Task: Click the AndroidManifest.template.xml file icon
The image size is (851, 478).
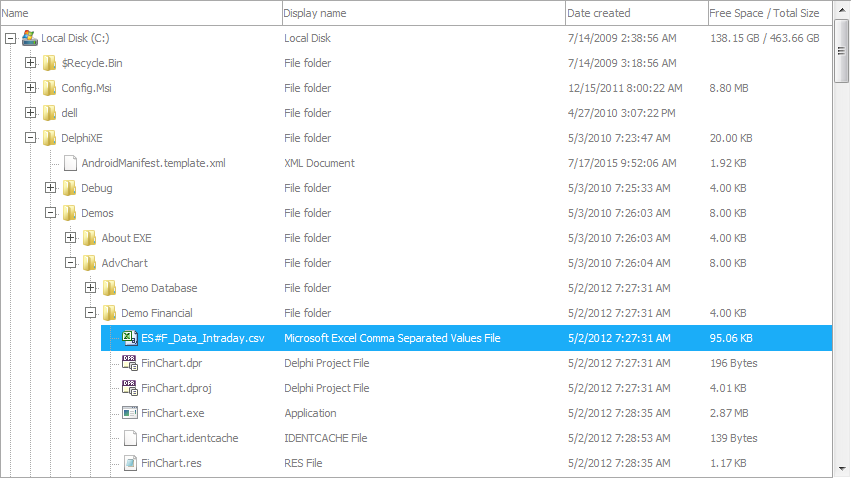Action: (x=70, y=163)
